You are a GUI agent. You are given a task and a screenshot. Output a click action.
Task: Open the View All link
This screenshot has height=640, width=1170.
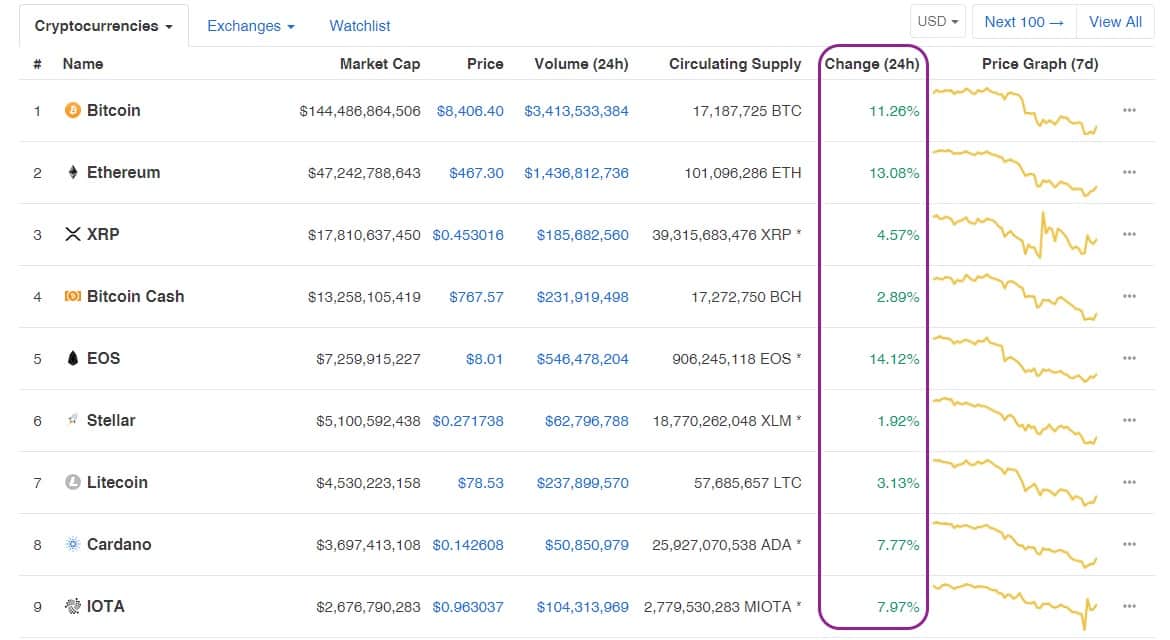(1114, 21)
